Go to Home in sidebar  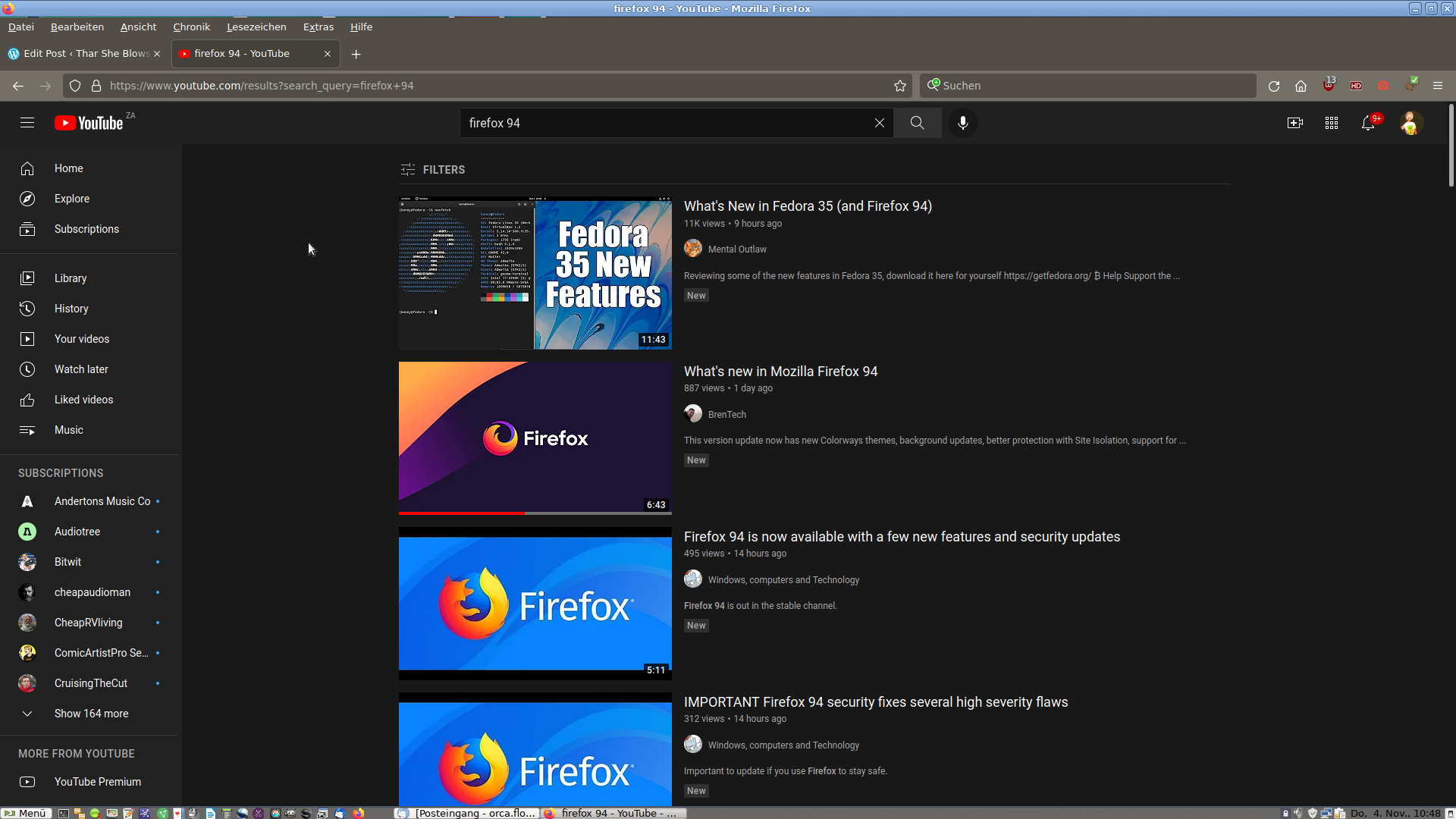(x=89, y=168)
